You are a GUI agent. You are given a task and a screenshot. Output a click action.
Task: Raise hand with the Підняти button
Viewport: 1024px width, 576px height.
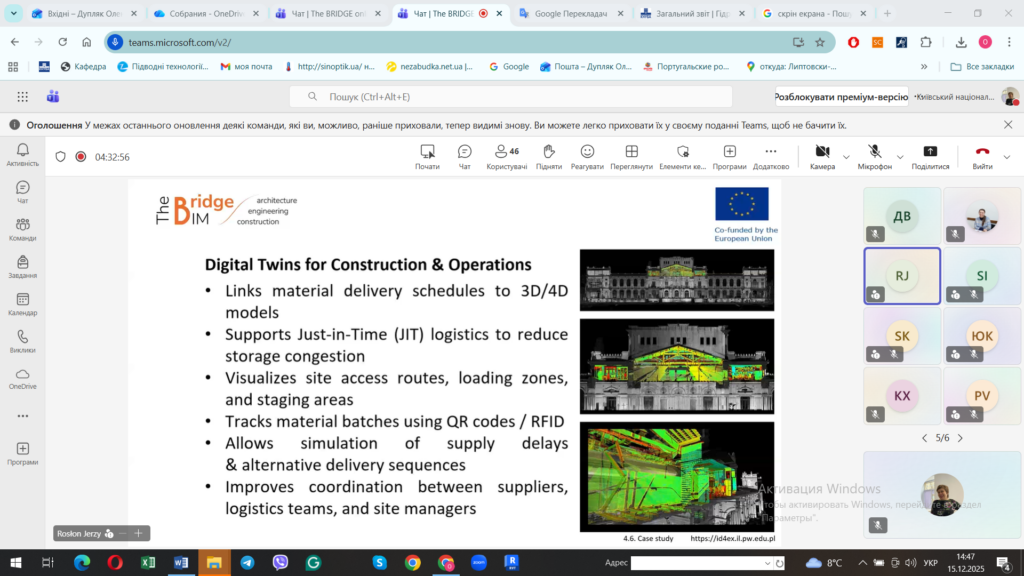tap(548, 152)
